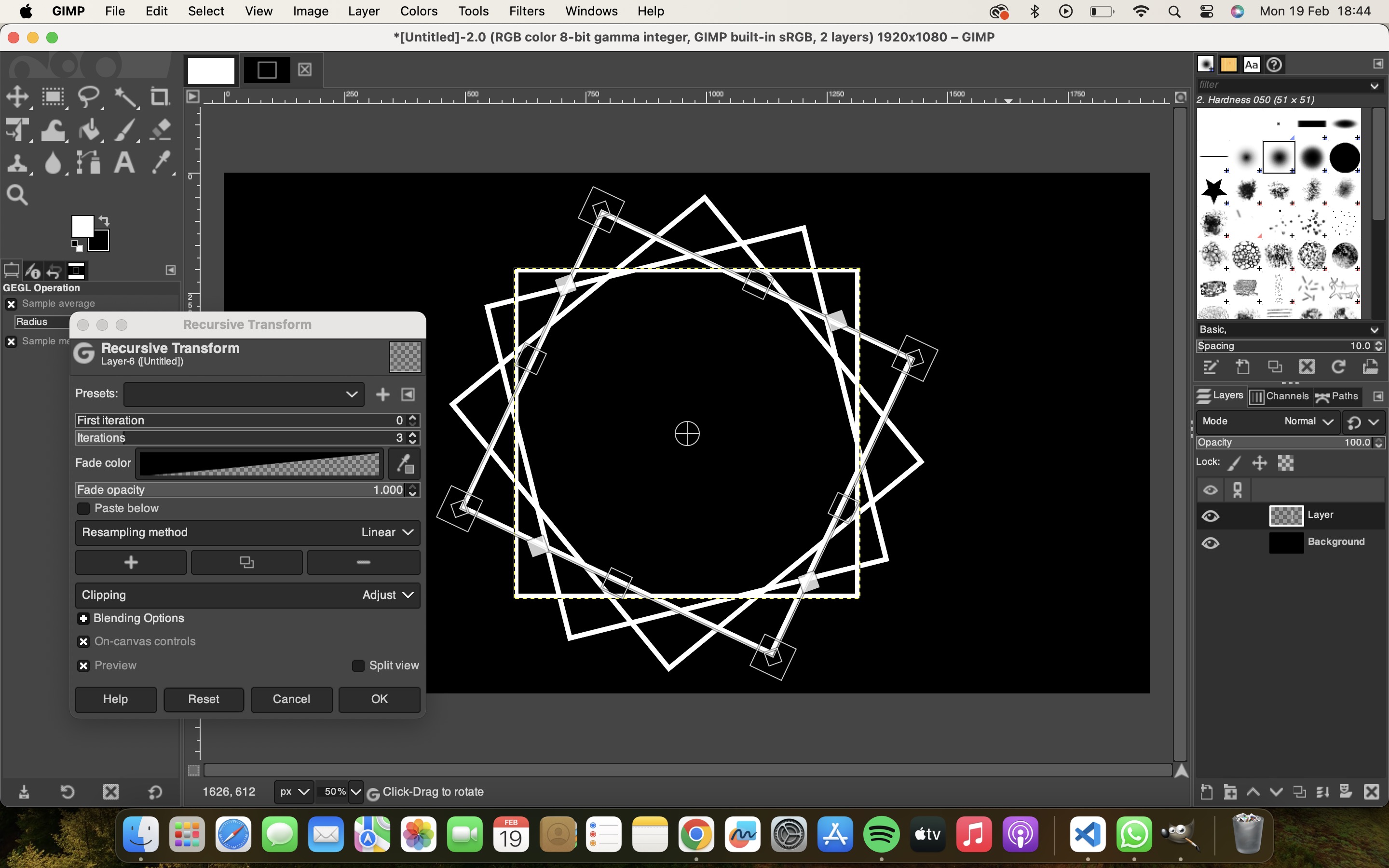Select the Text tool
This screenshot has width=1389, height=868.
click(x=124, y=163)
